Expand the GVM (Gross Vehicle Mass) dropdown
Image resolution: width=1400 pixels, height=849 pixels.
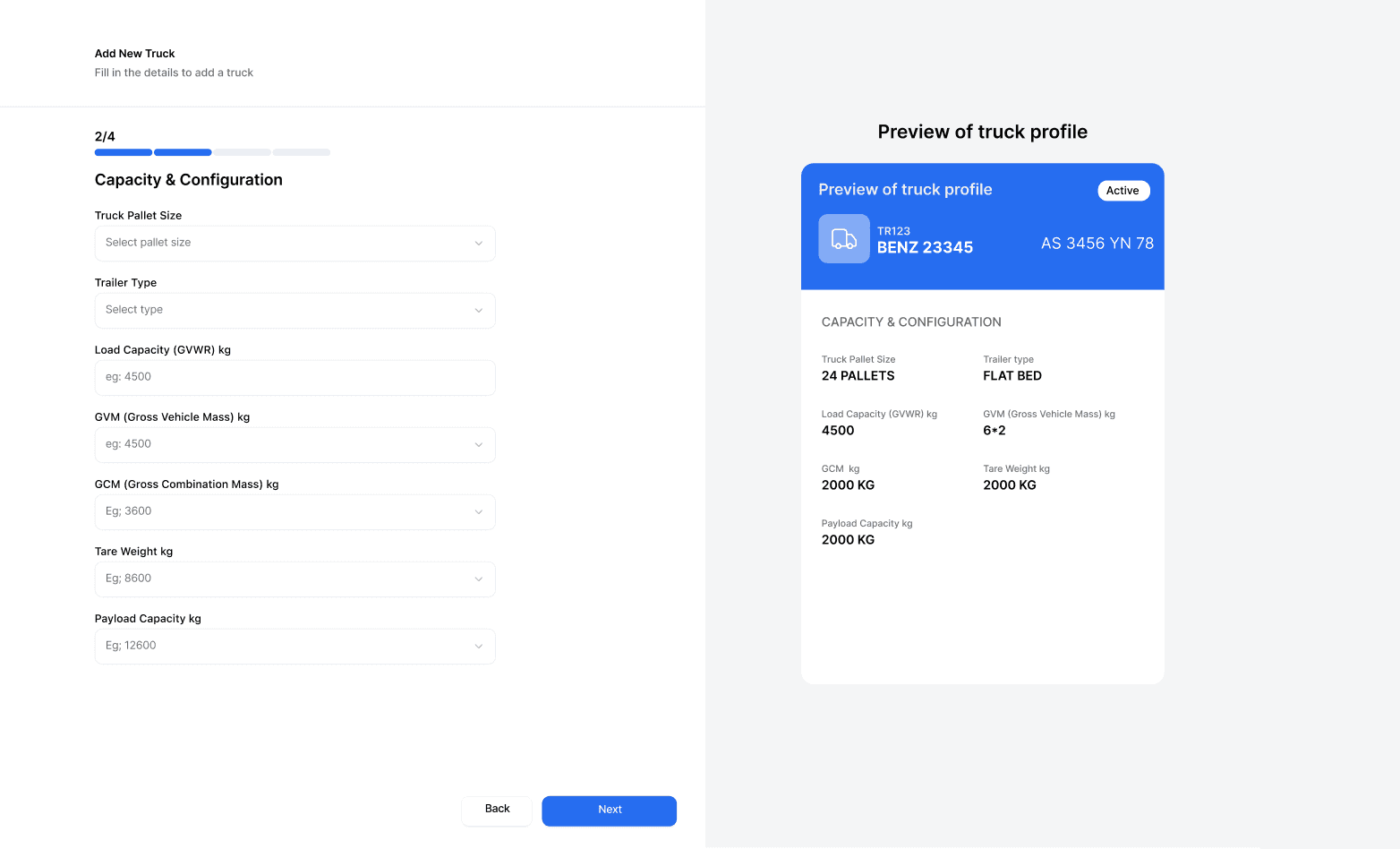point(295,445)
